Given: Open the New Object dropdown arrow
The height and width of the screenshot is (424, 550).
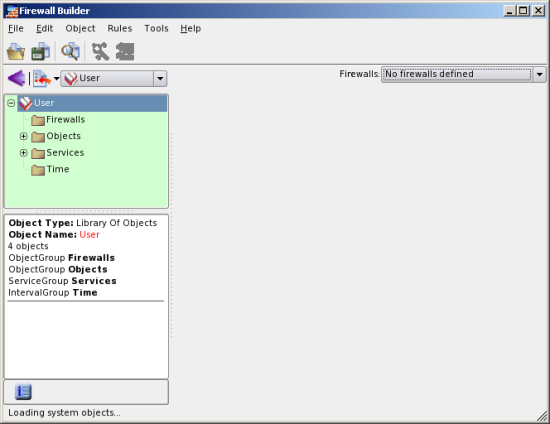Looking at the screenshot, I should click(56, 79).
